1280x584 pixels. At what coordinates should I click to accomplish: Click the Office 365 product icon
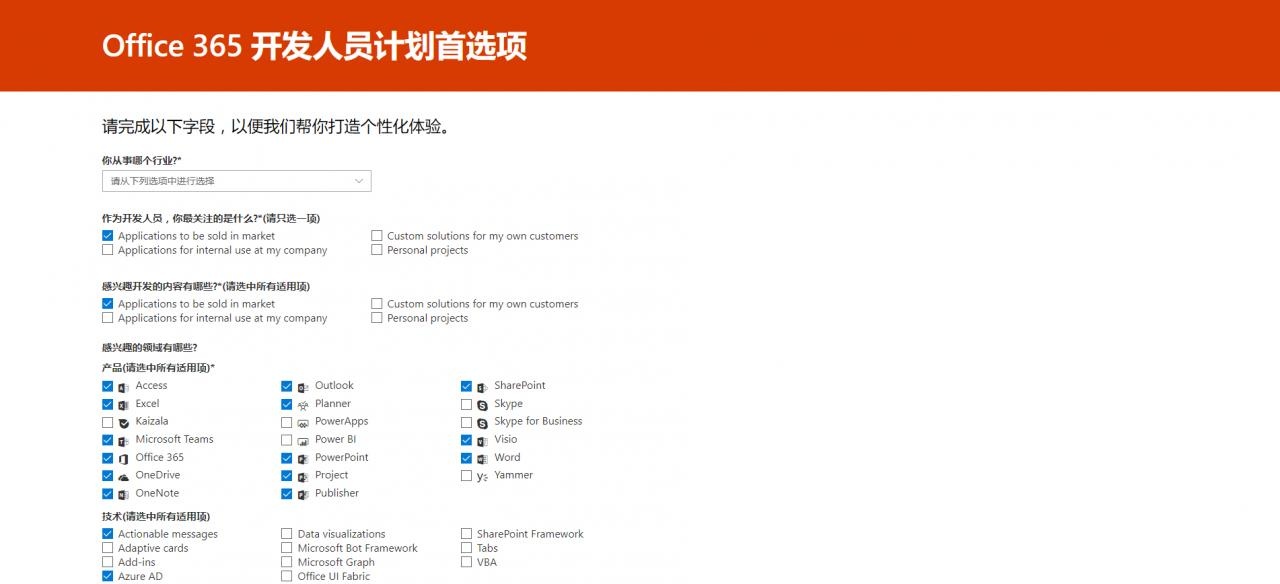click(123, 459)
